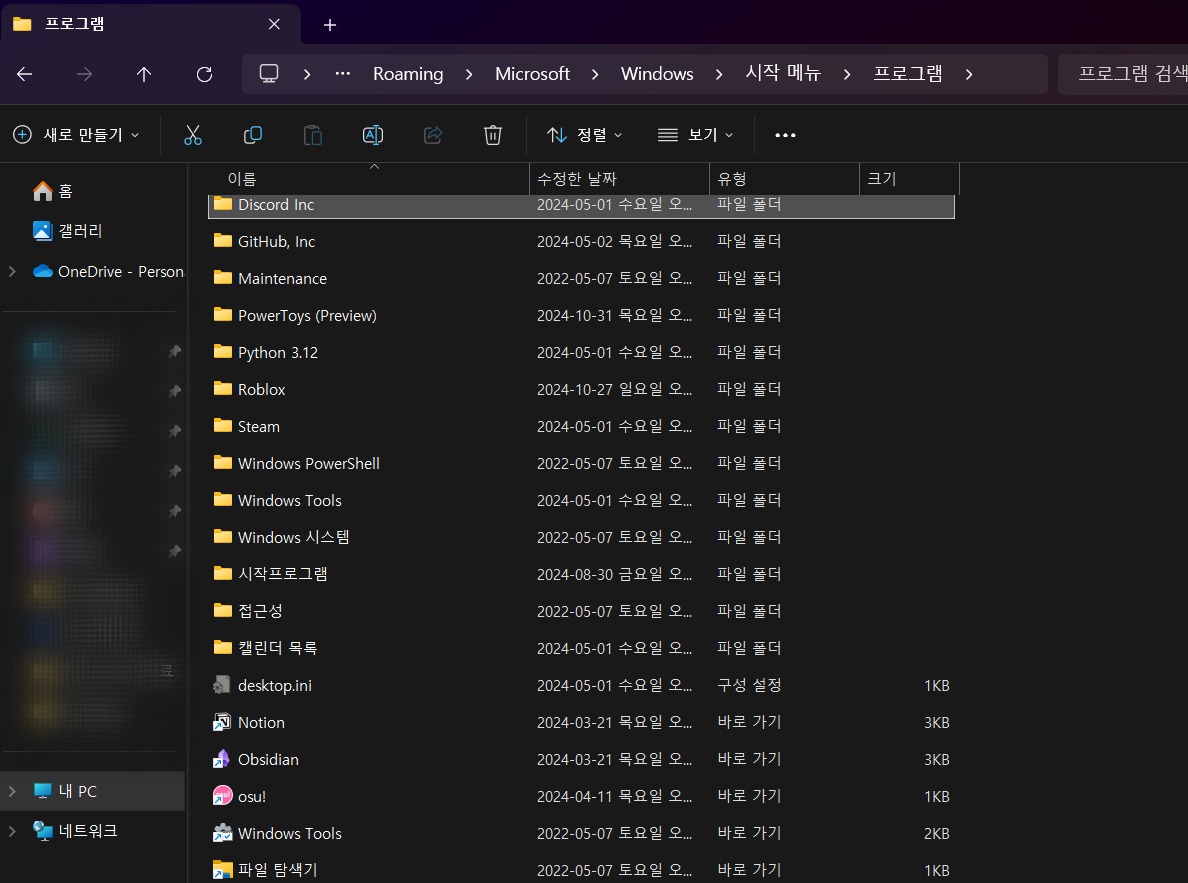
Task: Delete the selected item with trash icon
Action: pos(492,135)
